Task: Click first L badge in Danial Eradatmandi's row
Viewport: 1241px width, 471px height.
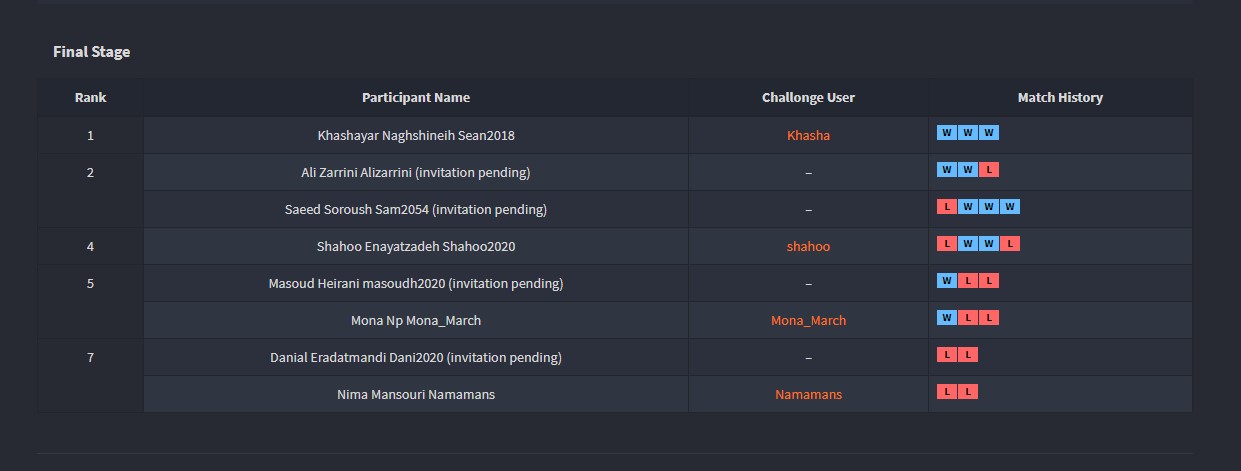Action: pyautogui.click(x=946, y=355)
